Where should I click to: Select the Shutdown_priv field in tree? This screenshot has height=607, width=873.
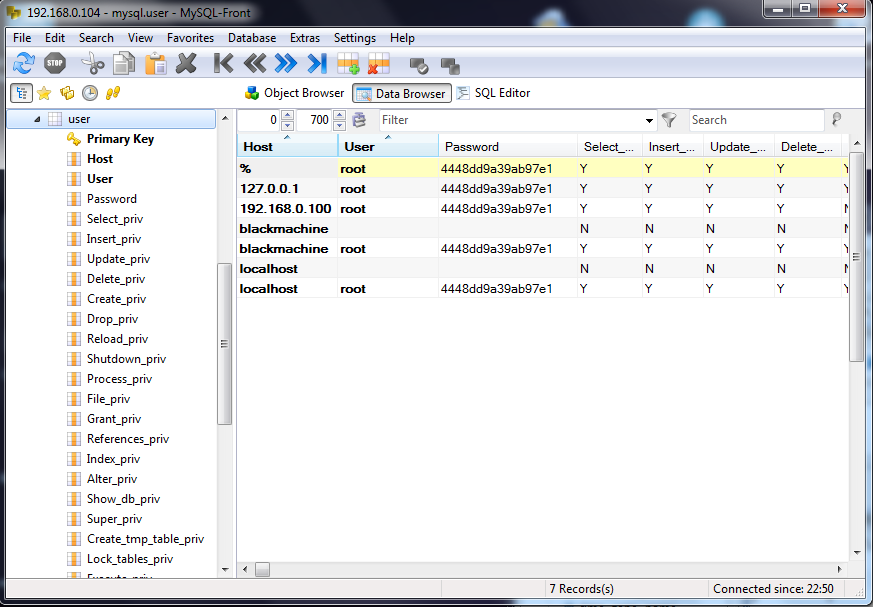point(126,359)
